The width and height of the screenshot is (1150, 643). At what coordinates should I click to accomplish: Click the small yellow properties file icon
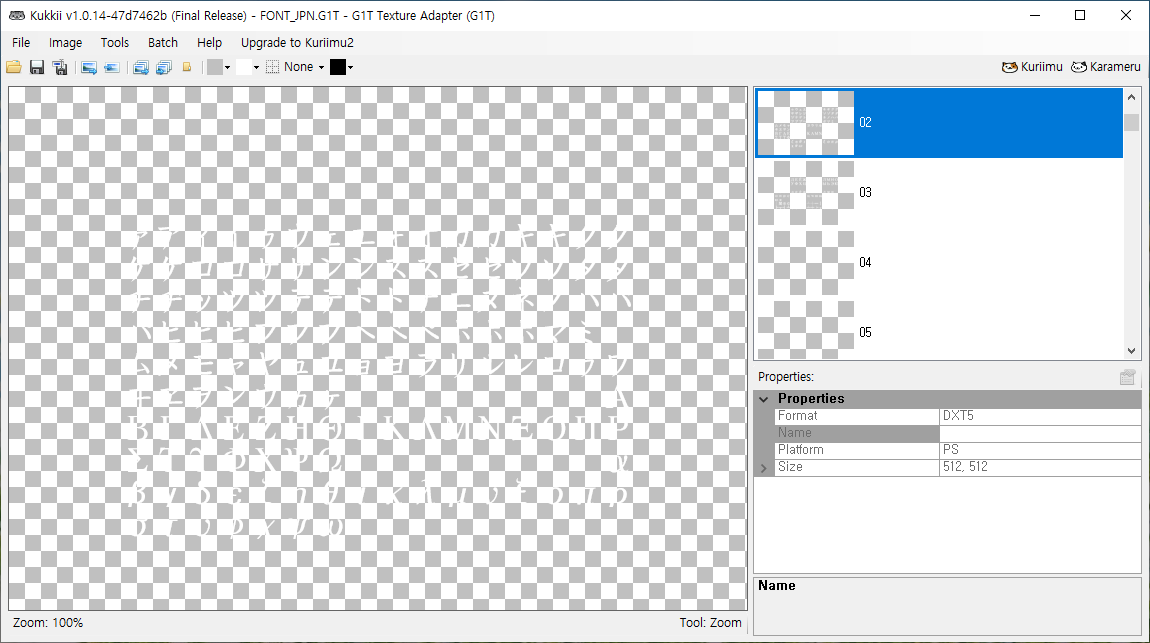[187, 67]
